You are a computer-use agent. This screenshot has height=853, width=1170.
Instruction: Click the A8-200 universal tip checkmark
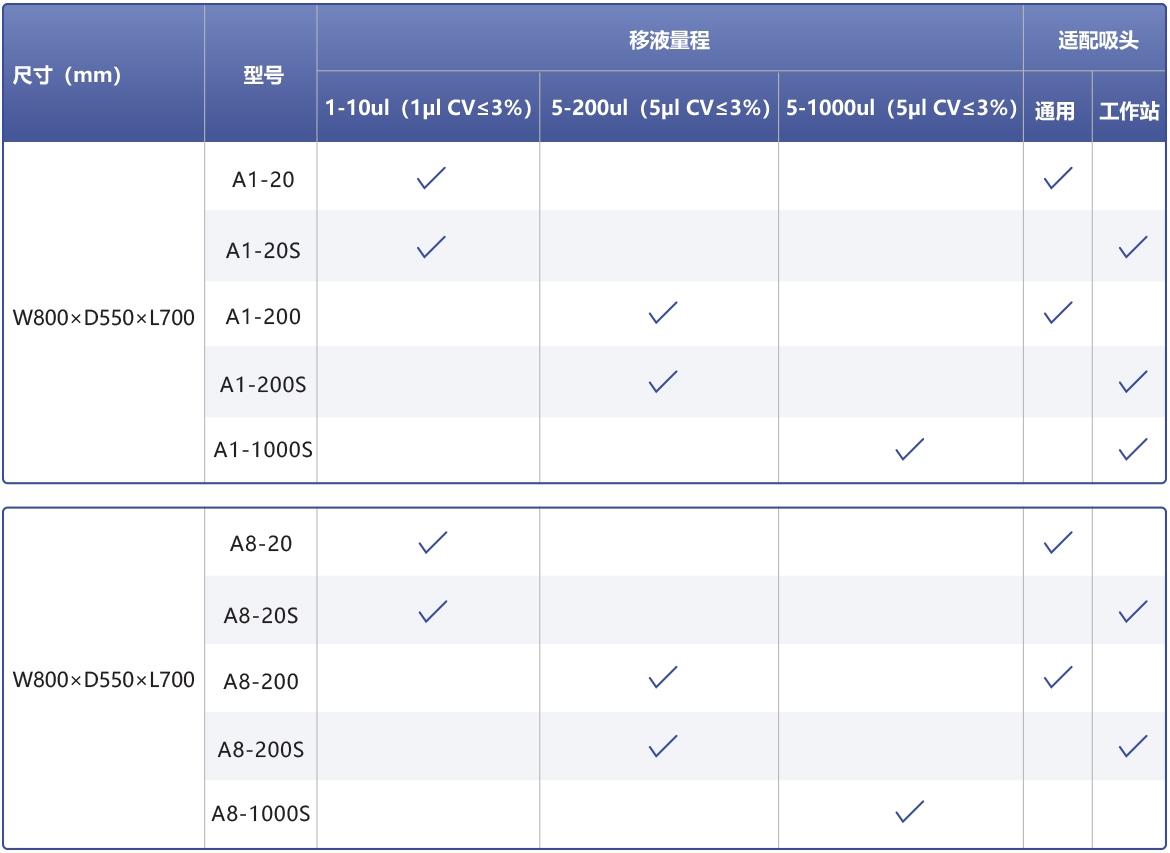[x=1057, y=678]
